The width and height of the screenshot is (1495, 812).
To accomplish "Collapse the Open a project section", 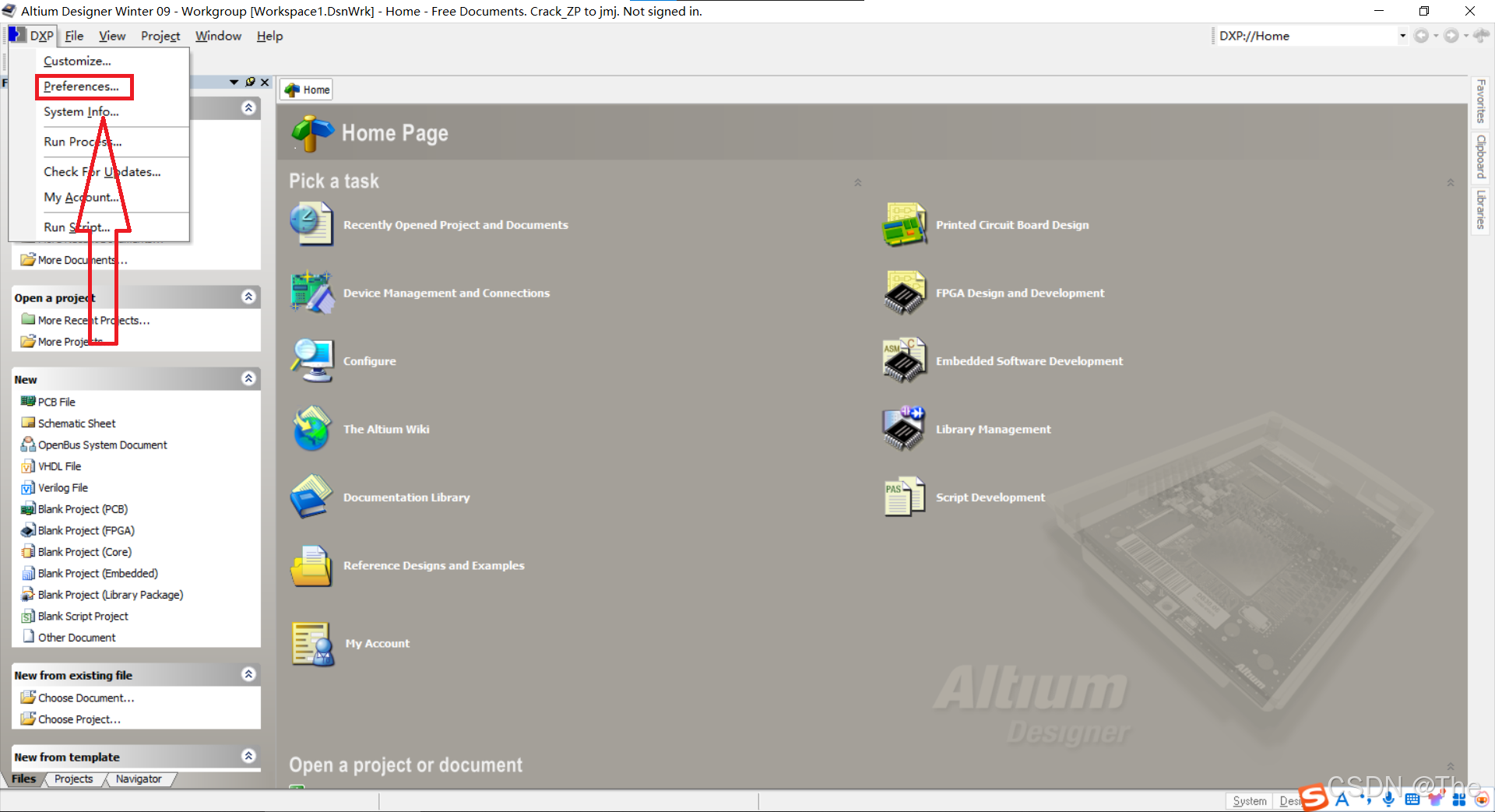I will click(248, 297).
